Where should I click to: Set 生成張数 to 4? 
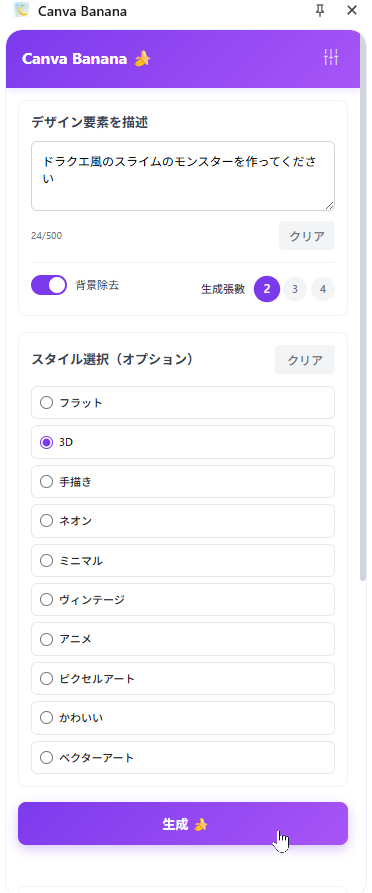tap(323, 289)
